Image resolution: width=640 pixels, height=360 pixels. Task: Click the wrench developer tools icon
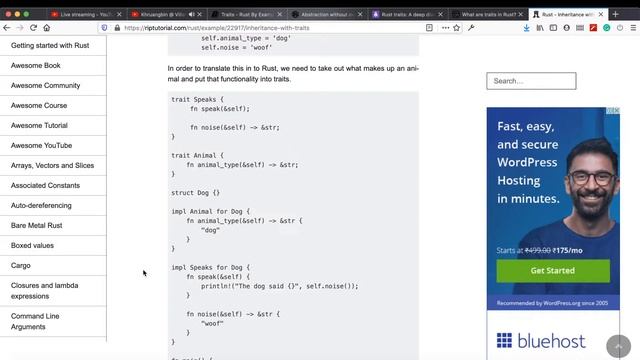[471, 28]
